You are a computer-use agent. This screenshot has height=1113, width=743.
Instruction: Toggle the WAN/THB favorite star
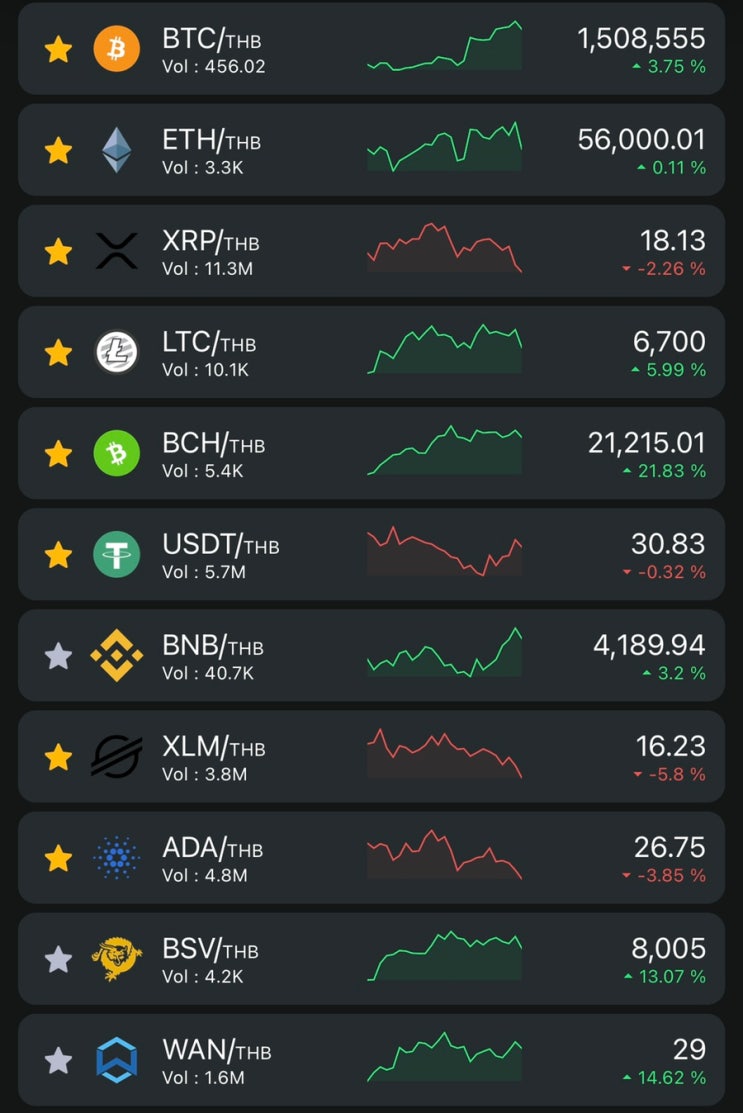pos(59,1059)
